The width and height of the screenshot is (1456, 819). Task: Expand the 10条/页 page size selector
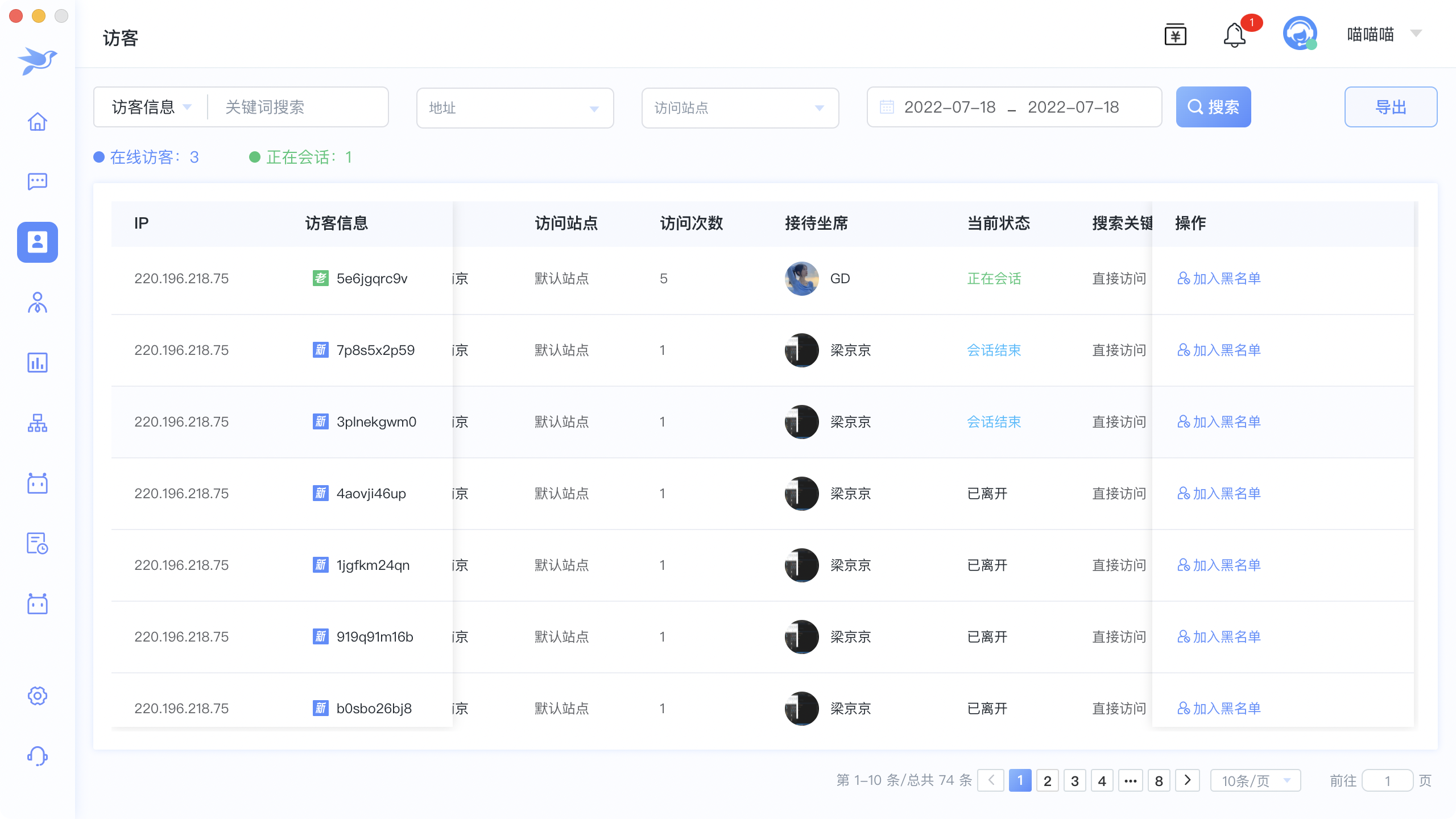click(1255, 780)
